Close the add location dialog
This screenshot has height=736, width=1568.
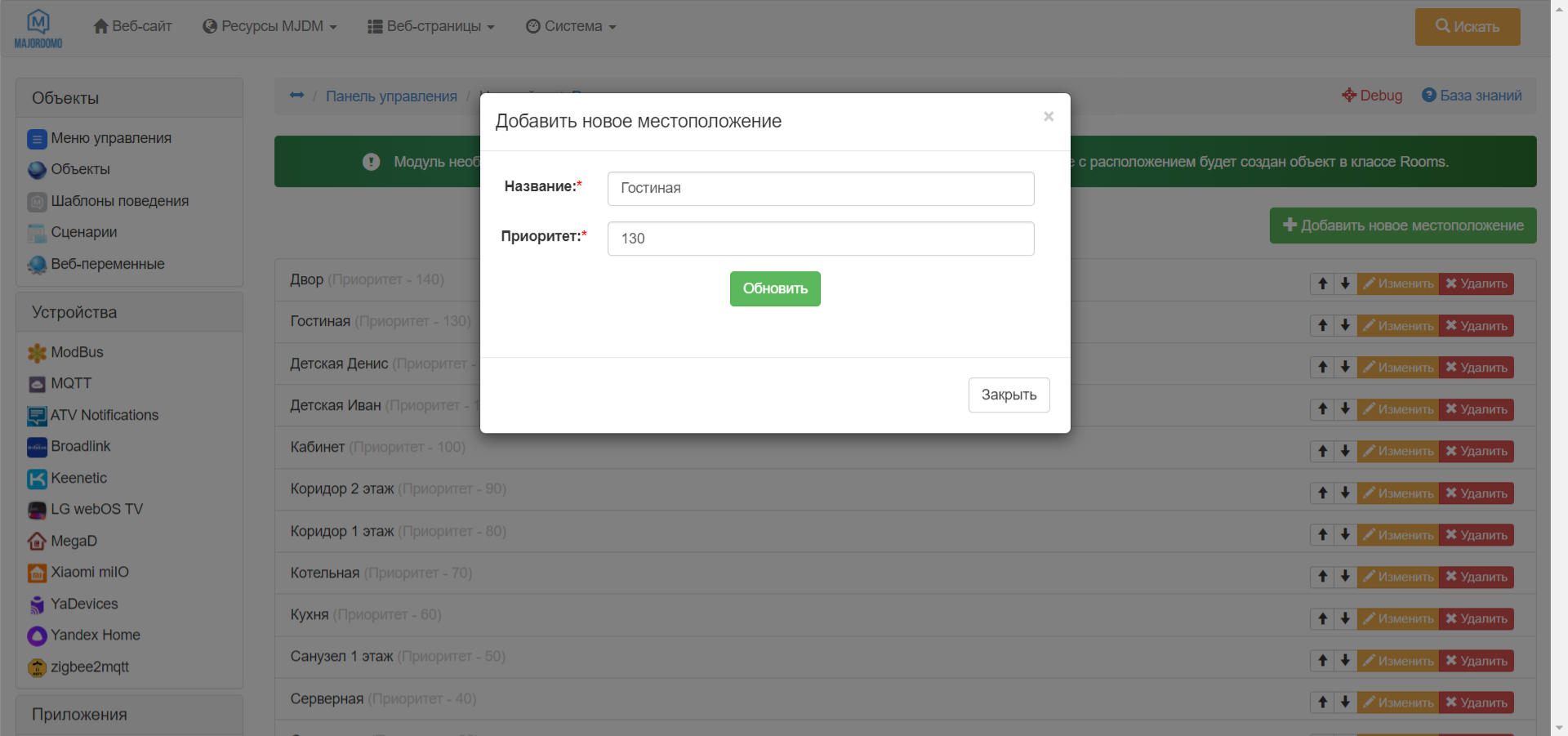coord(1049,116)
